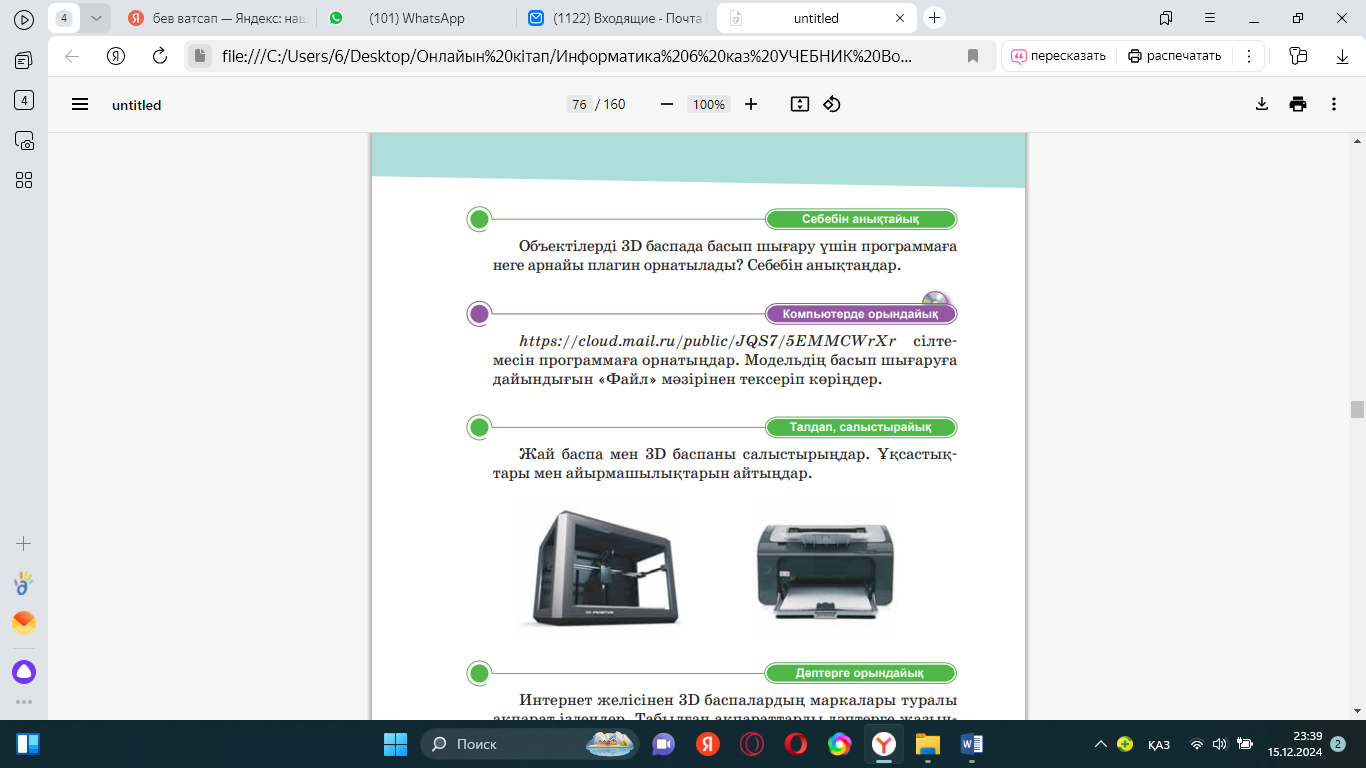Viewport: 1366px width, 768px height.
Task: Open the browser main menu
Action: 1210,18
